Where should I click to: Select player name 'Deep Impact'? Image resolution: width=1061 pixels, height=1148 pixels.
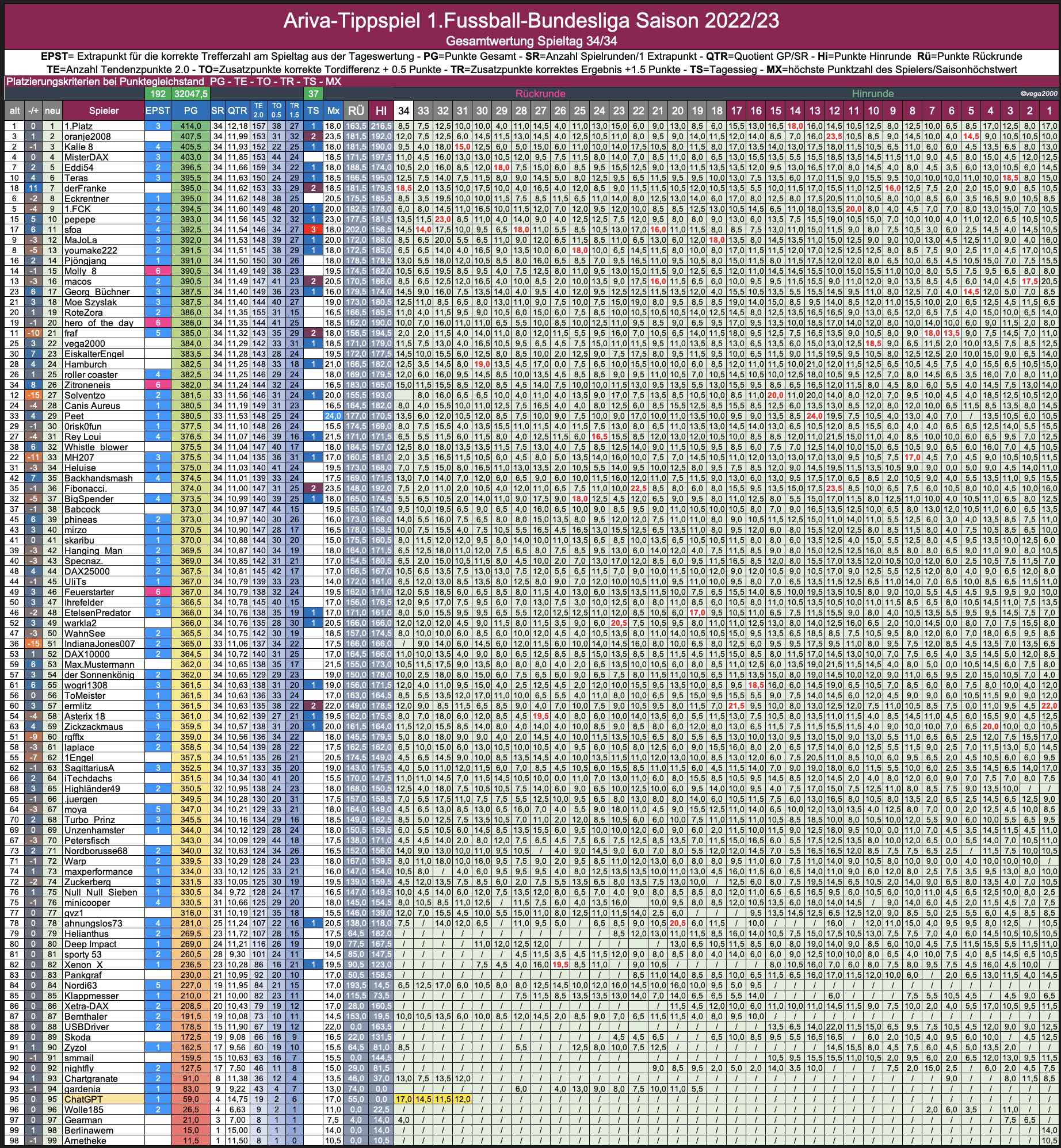(x=90, y=944)
